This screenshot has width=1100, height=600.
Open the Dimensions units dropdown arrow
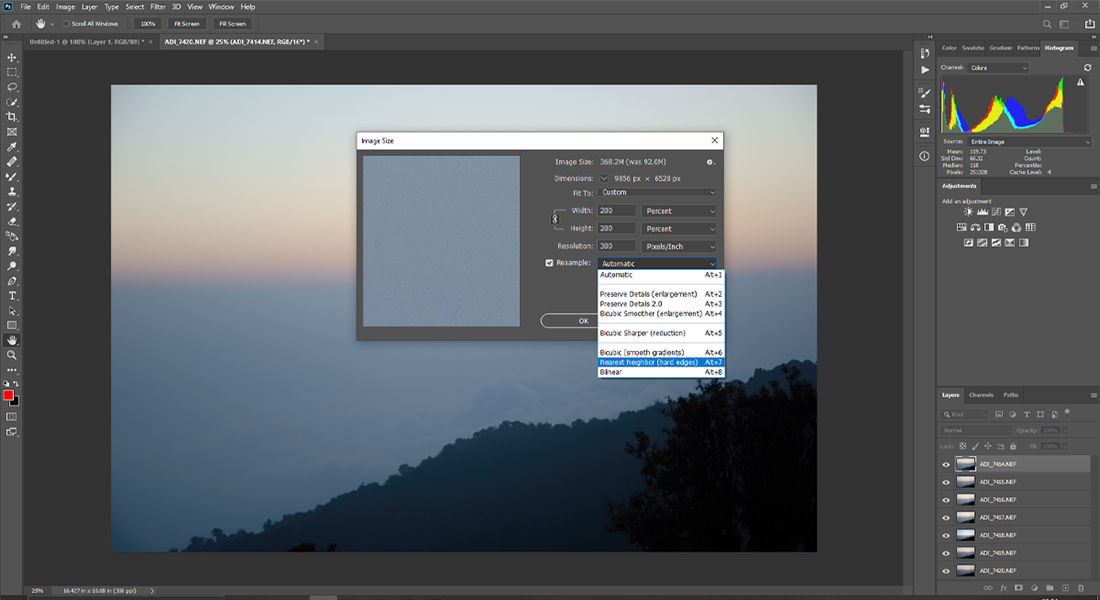click(x=604, y=178)
